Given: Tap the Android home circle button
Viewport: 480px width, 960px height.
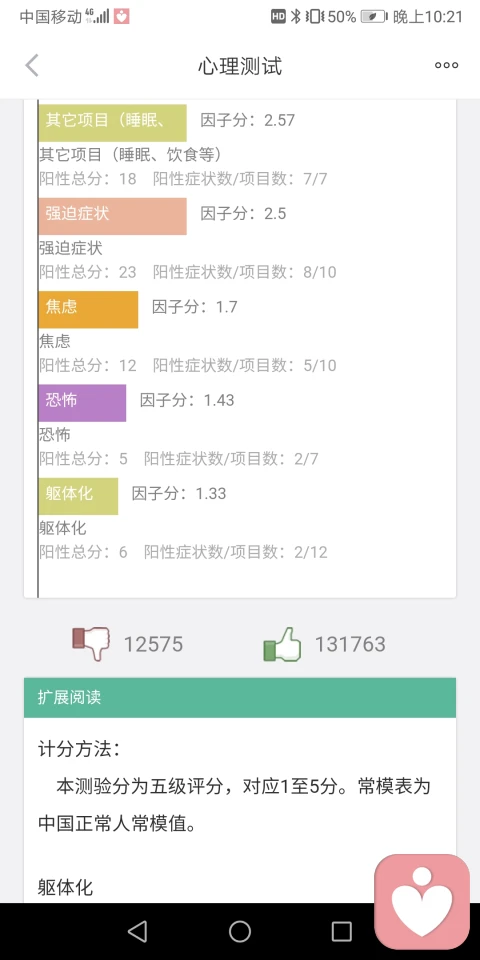Looking at the screenshot, I should pos(240,931).
